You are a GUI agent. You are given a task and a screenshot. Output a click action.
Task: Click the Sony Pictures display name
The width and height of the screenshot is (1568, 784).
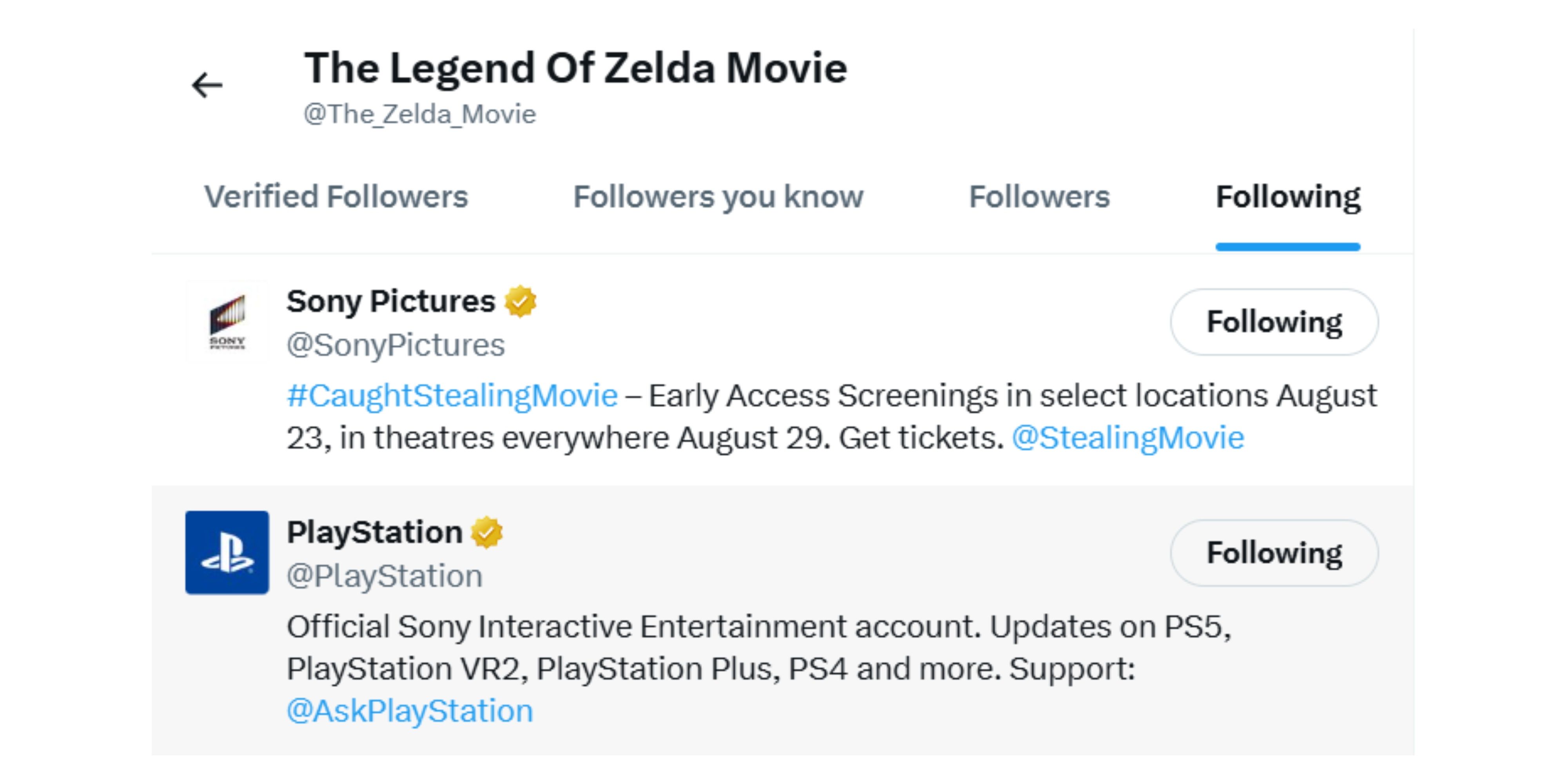[391, 301]
